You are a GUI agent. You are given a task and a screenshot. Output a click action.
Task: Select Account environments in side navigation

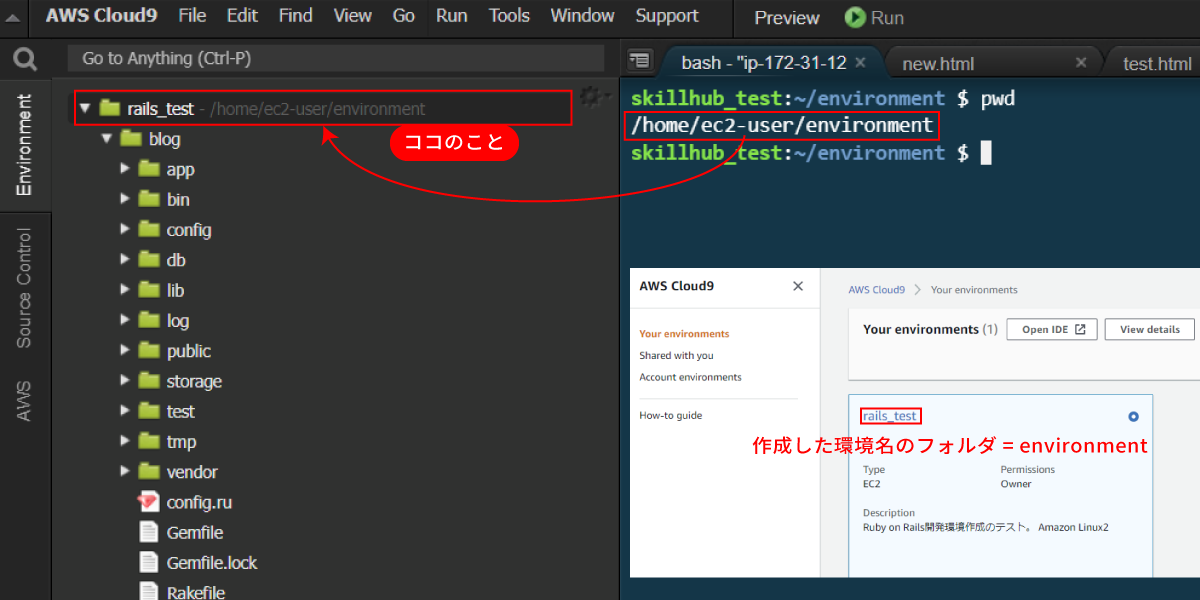coord(691,377)
